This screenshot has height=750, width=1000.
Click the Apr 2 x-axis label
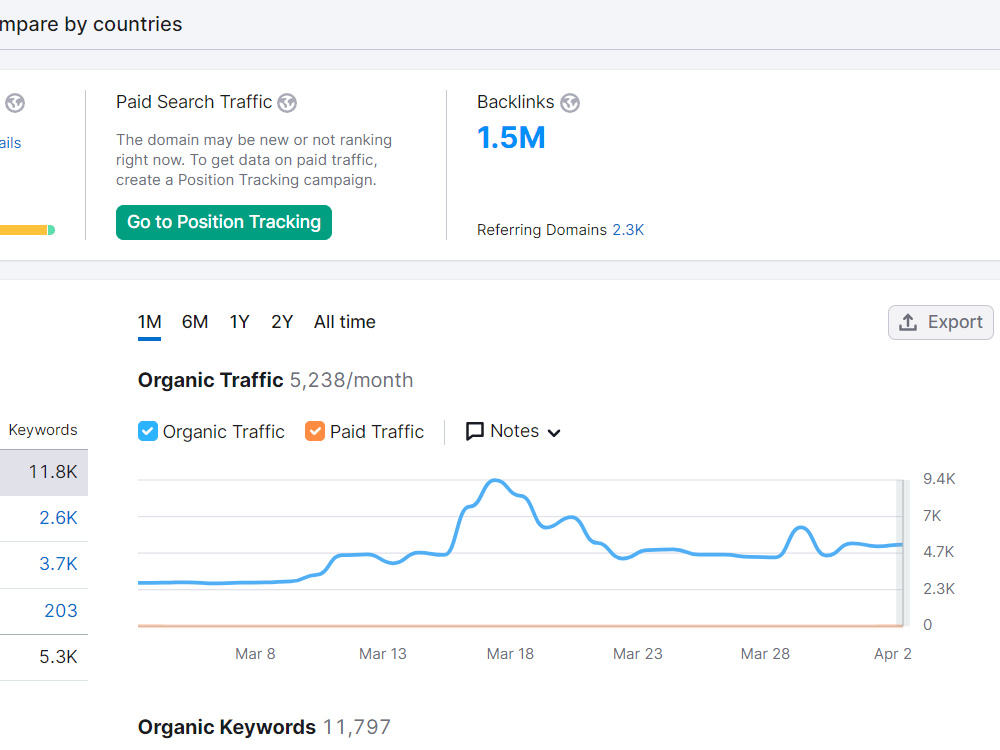(x=893, y=654)
